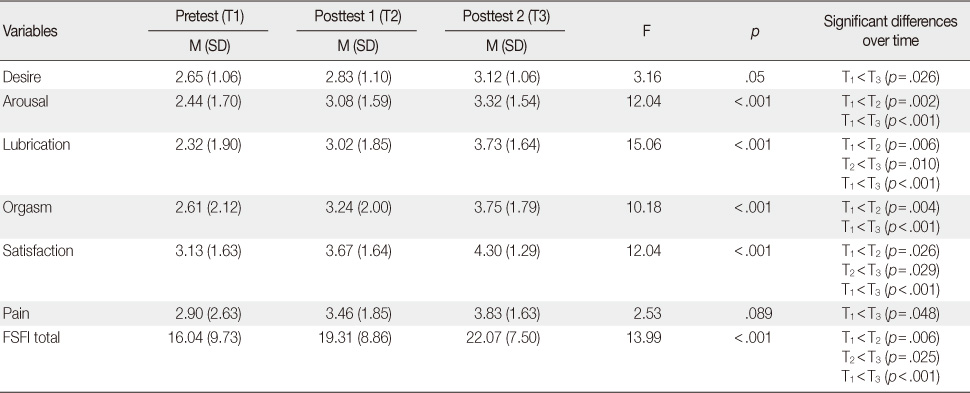Click the Desire row label
970x393 pixels.
[x=22, y=77]
